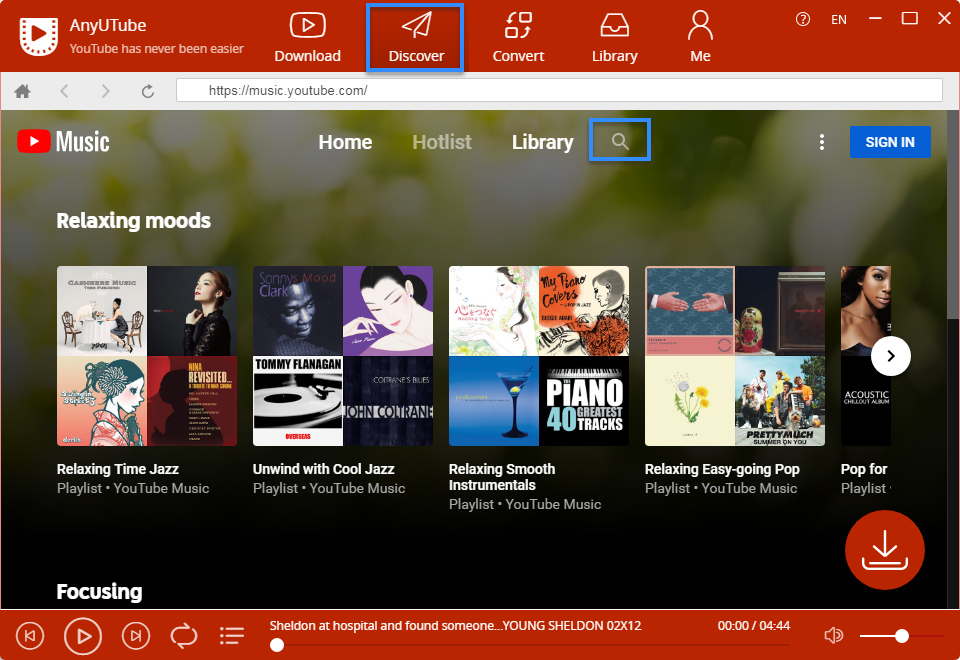Open the Download tab

pyautogui.click(x=307, y=38)
